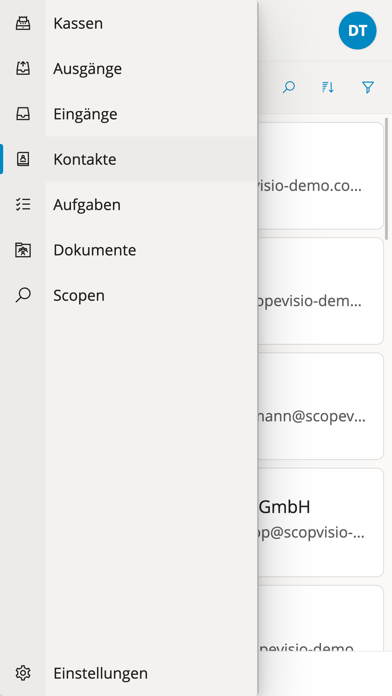
Task: Open contact card ending 'pevisio-dem...'
Action: click(320, 291)
